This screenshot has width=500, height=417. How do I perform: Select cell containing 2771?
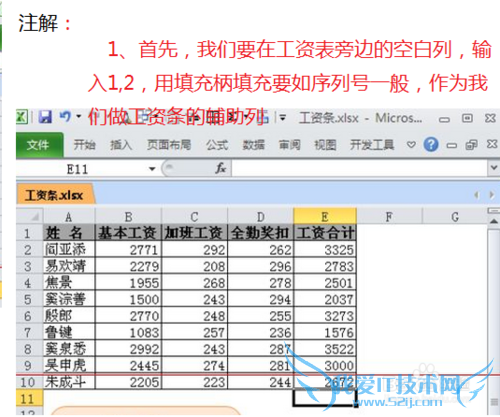(128, 249)
